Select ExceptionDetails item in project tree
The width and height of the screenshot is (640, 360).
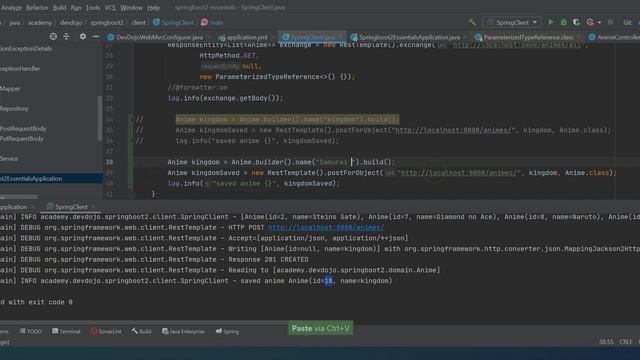coord(26,49)
